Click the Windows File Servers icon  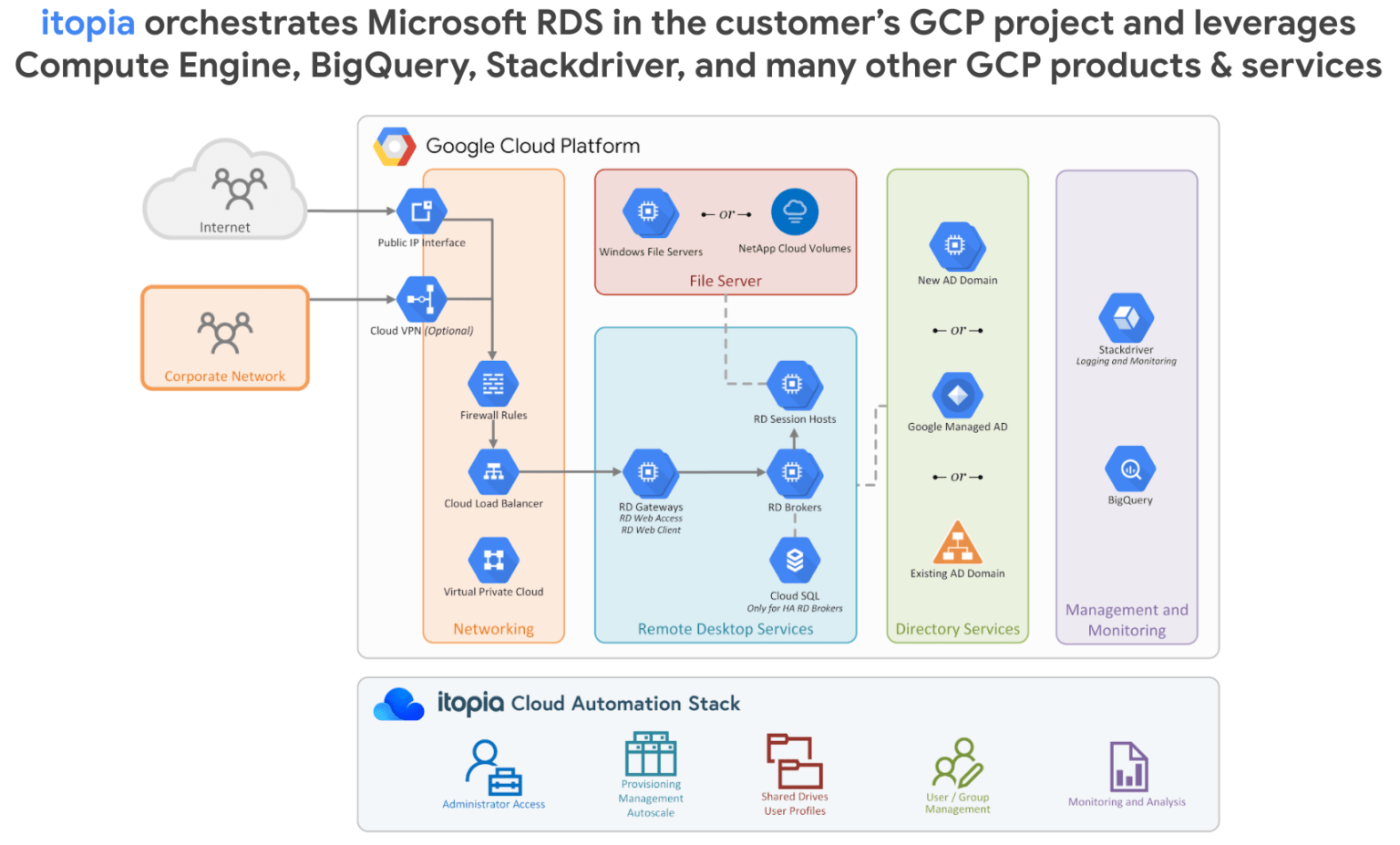point(649,211)
